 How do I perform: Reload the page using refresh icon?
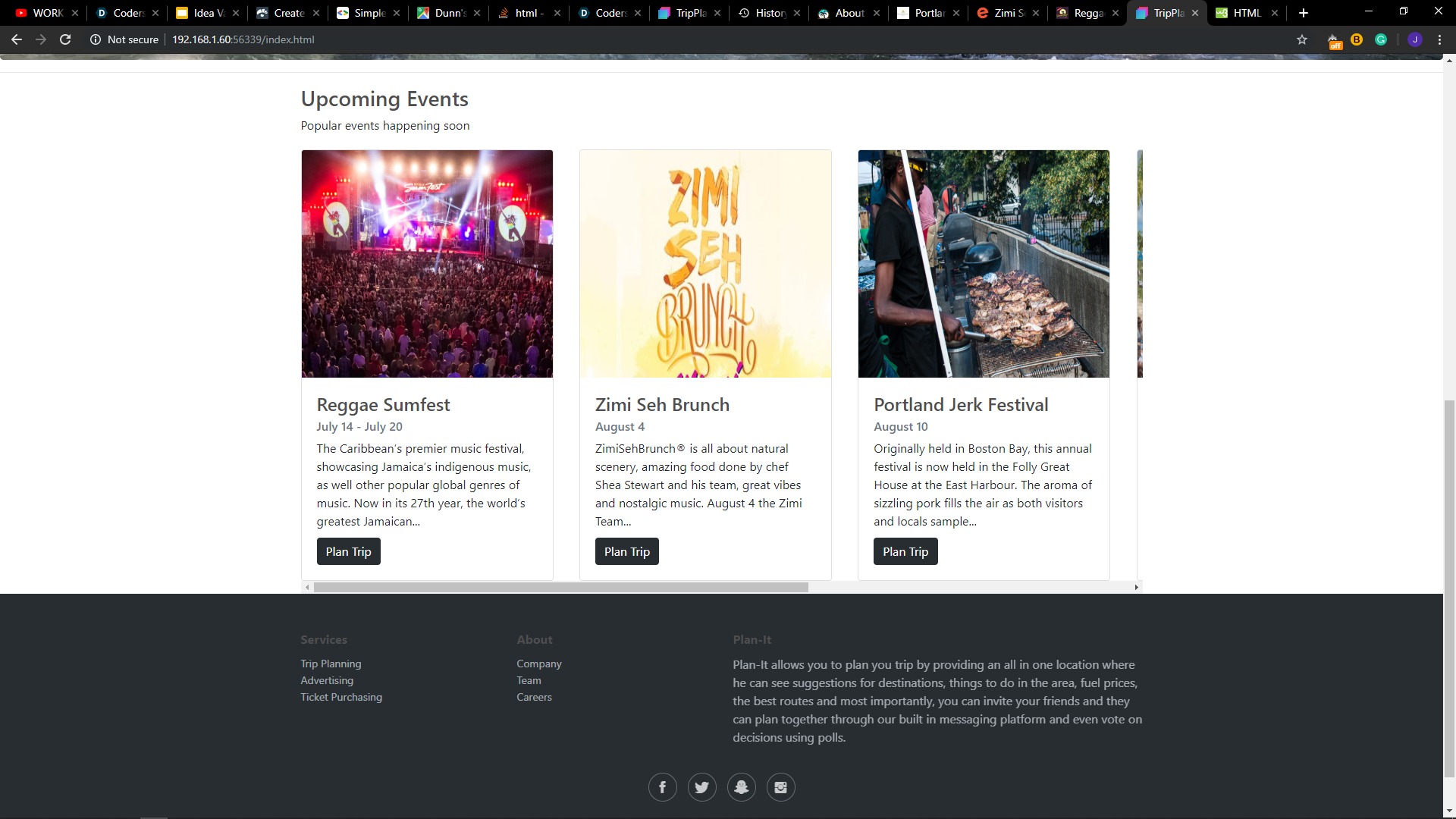pyautogui.click(x=65, y=39)
